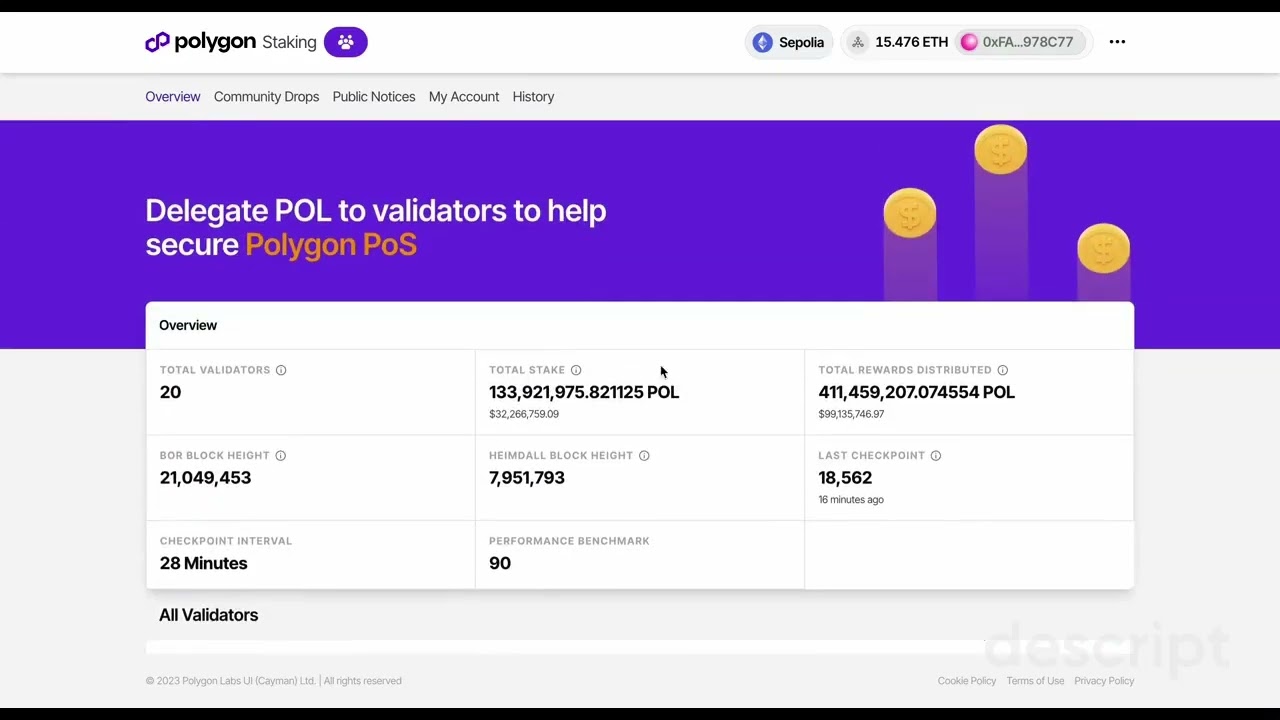Open the Sepolia network selector
Image resolution: width=1280 pixels, height=720 pixels.
point(789,42)
